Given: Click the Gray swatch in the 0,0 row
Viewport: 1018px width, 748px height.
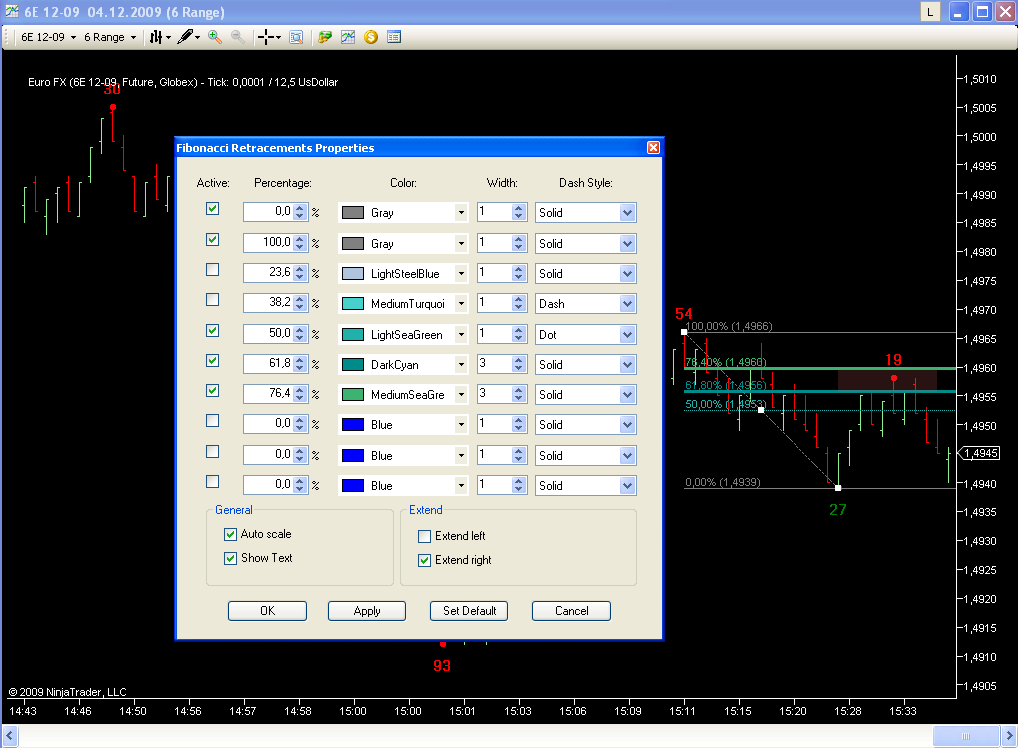Looking at the screenshot, I should 353,213.
